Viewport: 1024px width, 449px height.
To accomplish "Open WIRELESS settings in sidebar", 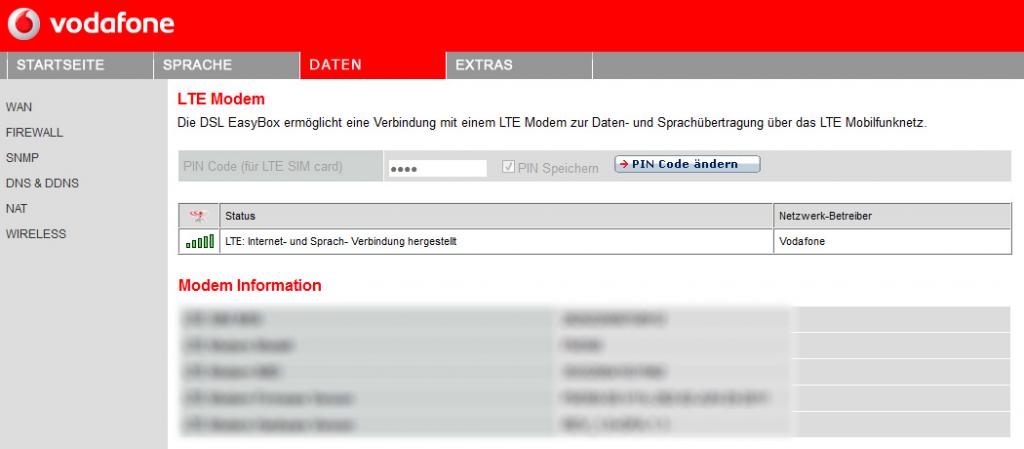I will pos(36,234).
